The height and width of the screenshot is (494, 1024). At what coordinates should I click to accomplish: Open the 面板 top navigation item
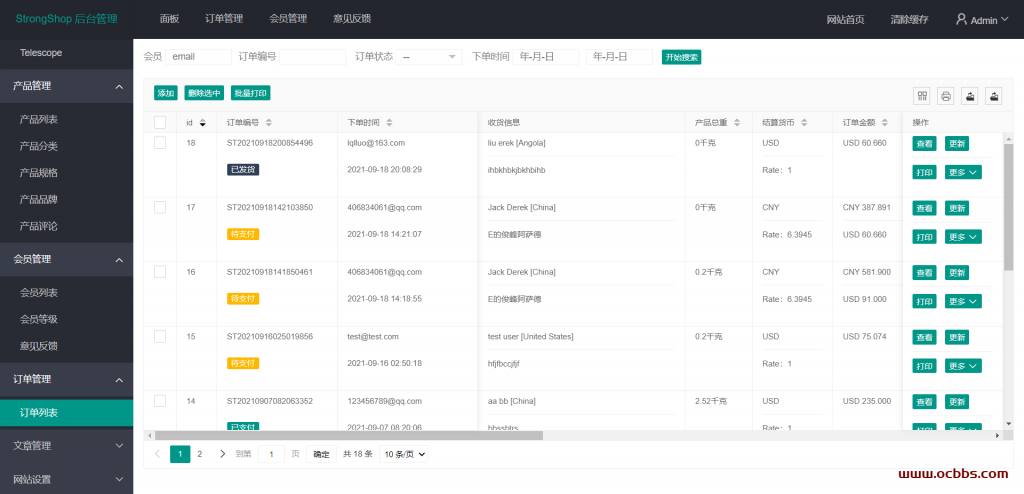pyautogui.click(x=169, y=19)
